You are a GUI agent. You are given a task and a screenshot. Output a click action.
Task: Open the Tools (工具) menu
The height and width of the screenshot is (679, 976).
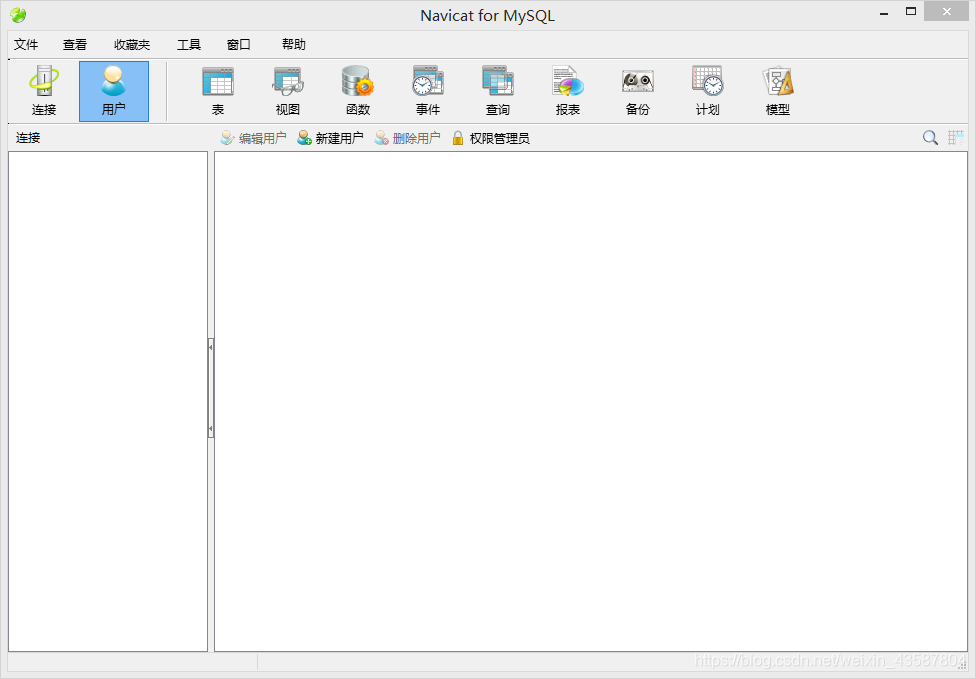pos(189,45)
